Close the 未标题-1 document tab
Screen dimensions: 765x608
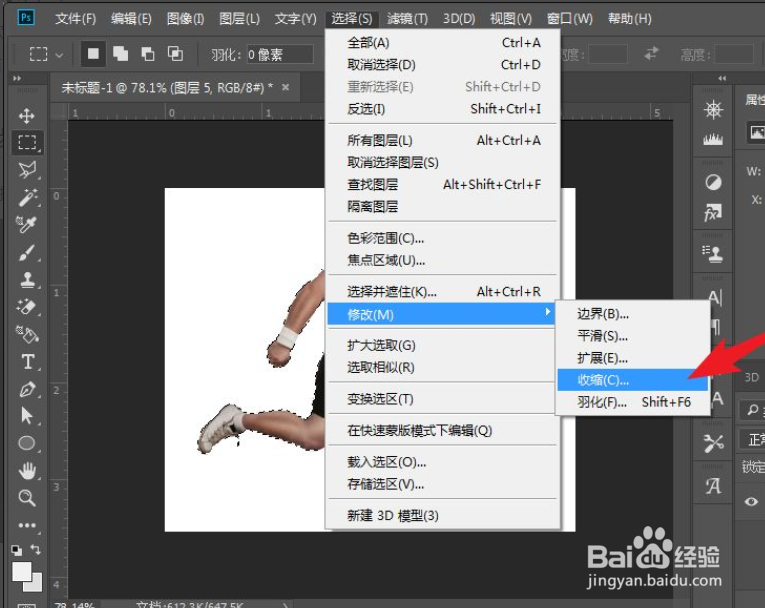[x=285, y=87]
